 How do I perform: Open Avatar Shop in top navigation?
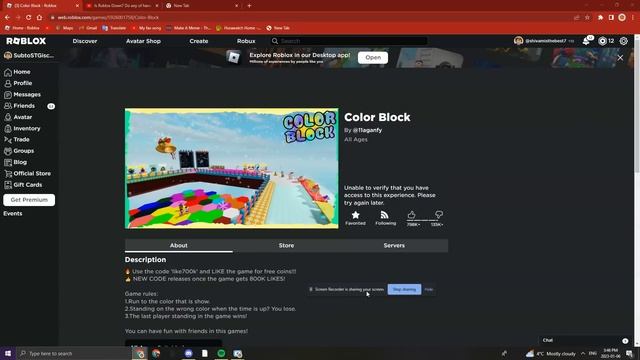pyautogui.click(x=143, y=41)
